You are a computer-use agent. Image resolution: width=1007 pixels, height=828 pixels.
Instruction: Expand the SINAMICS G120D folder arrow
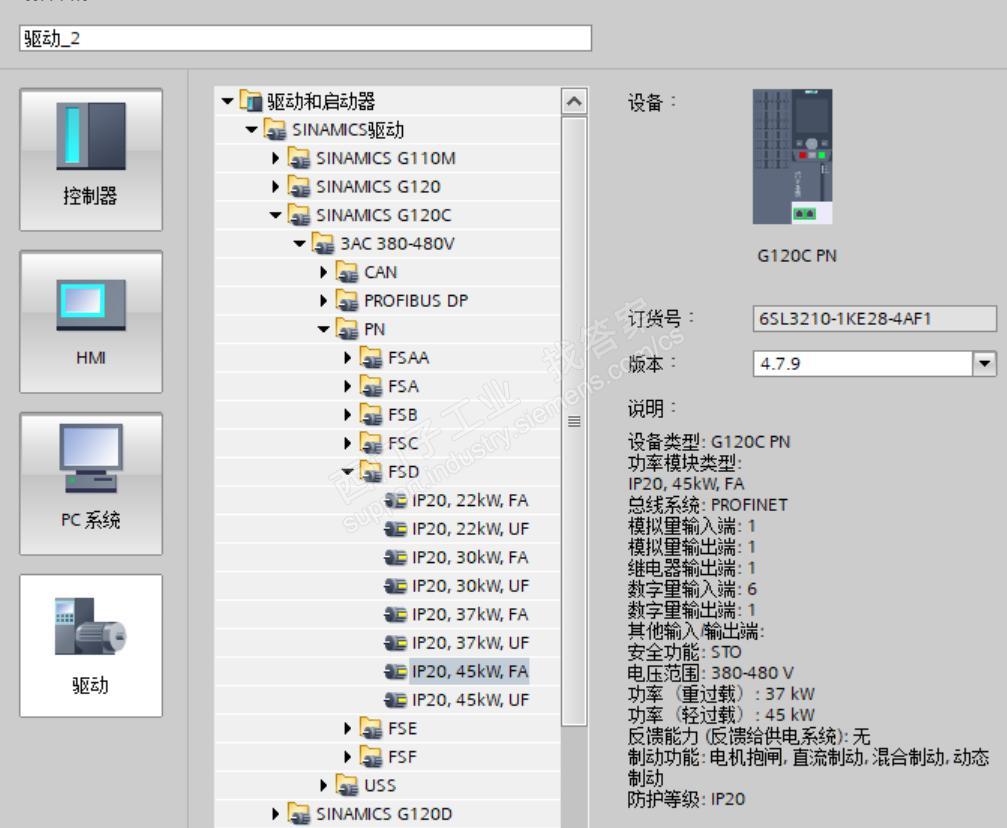tap(276, 814)
